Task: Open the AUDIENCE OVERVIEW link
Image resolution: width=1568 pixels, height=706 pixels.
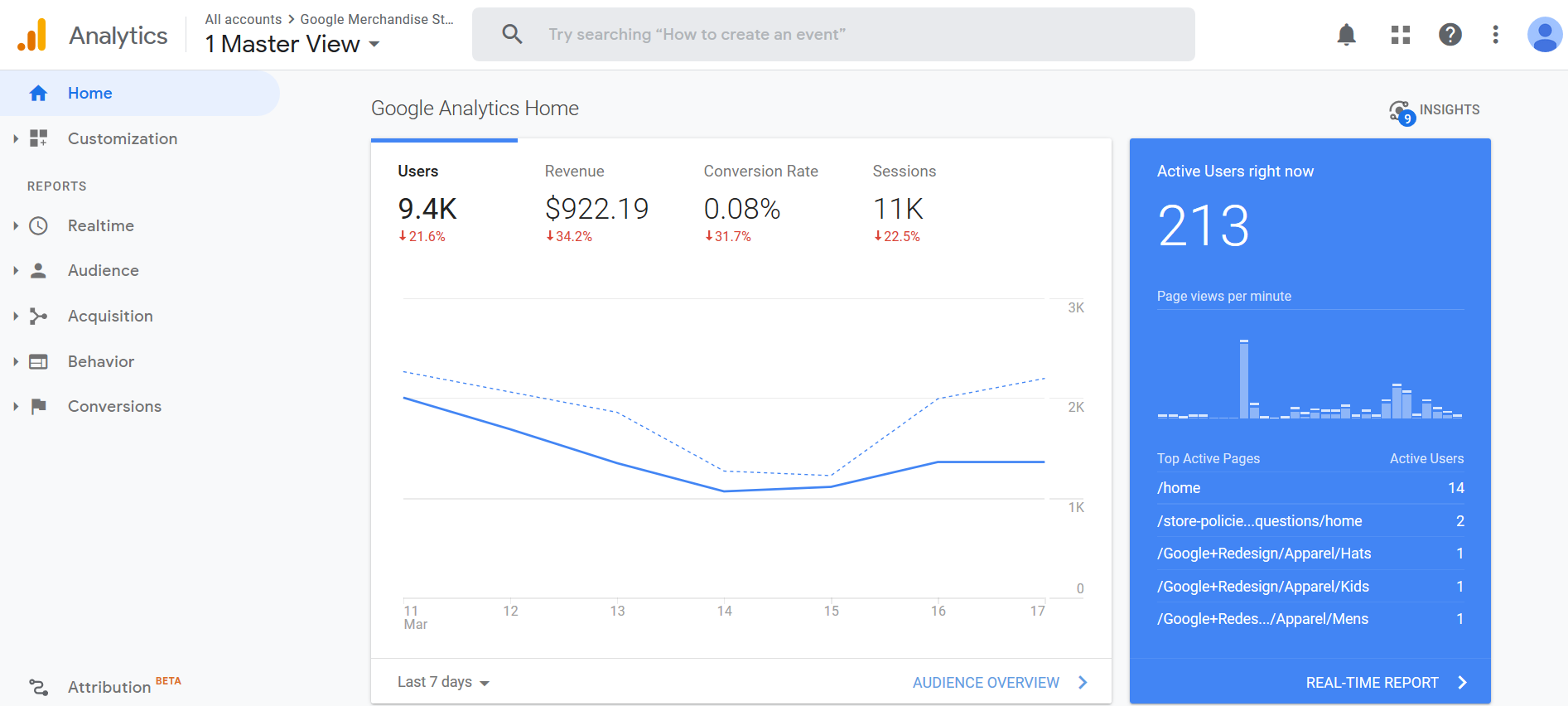Action: 986,682
